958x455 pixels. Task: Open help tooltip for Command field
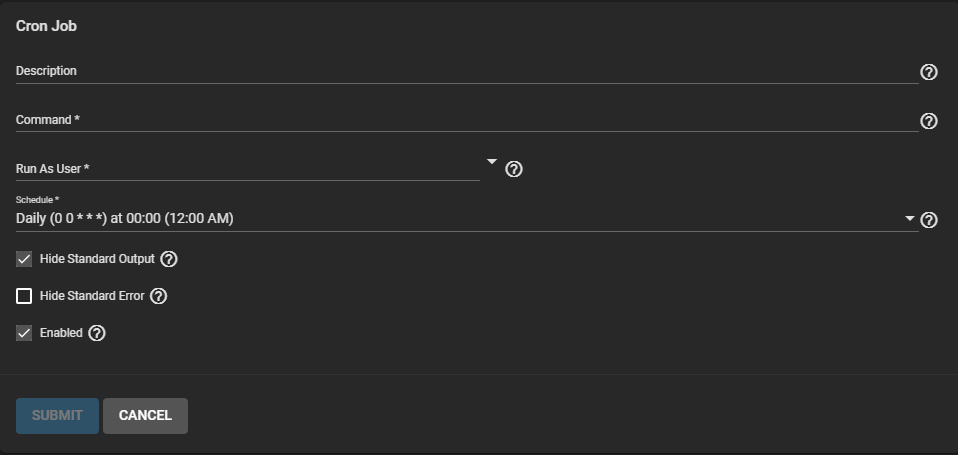pyautogui.click(x=928, y=121)
